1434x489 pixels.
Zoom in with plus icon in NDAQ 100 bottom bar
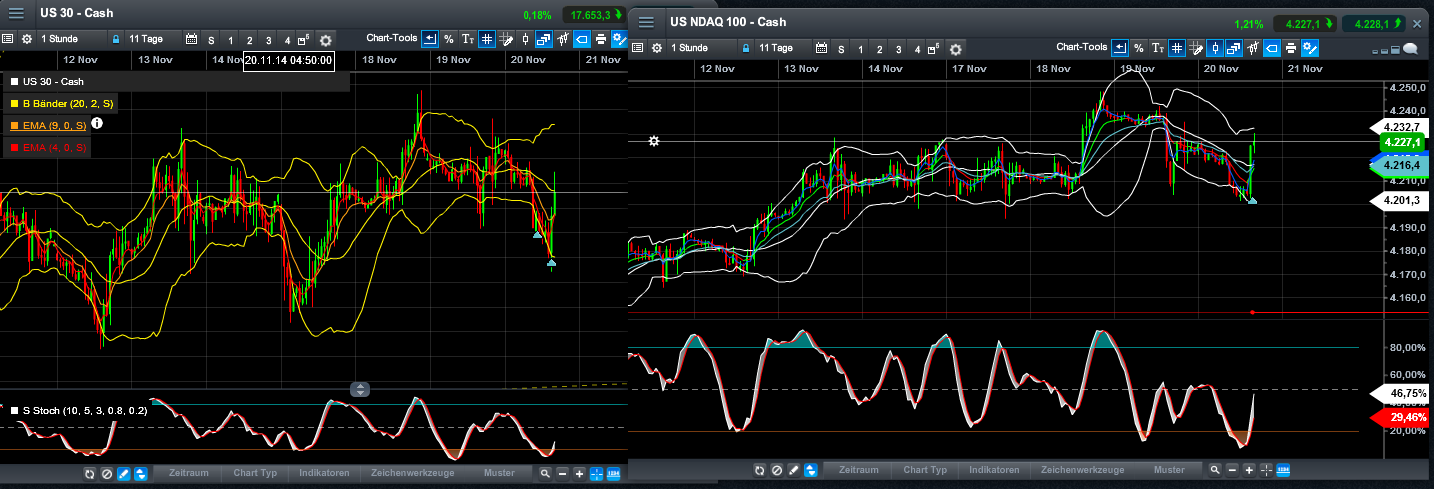(x=1249, y=470)
